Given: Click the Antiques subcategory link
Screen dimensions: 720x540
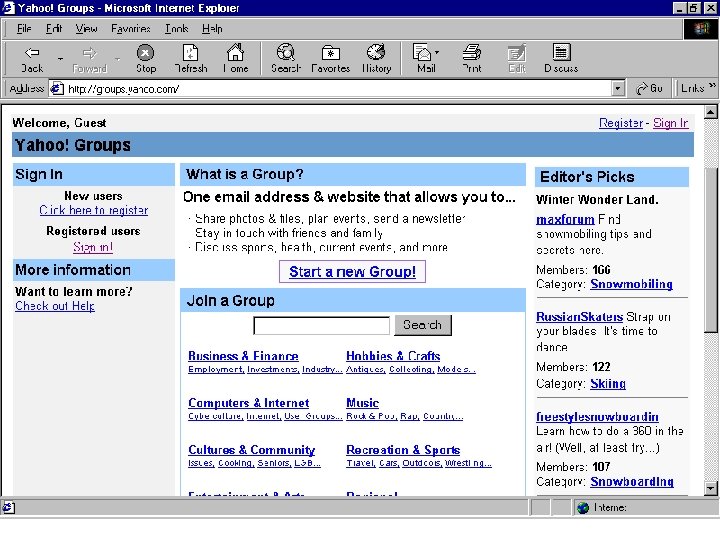Looking at the screenshot, I should pyautogui.click(x=366, y=369).
